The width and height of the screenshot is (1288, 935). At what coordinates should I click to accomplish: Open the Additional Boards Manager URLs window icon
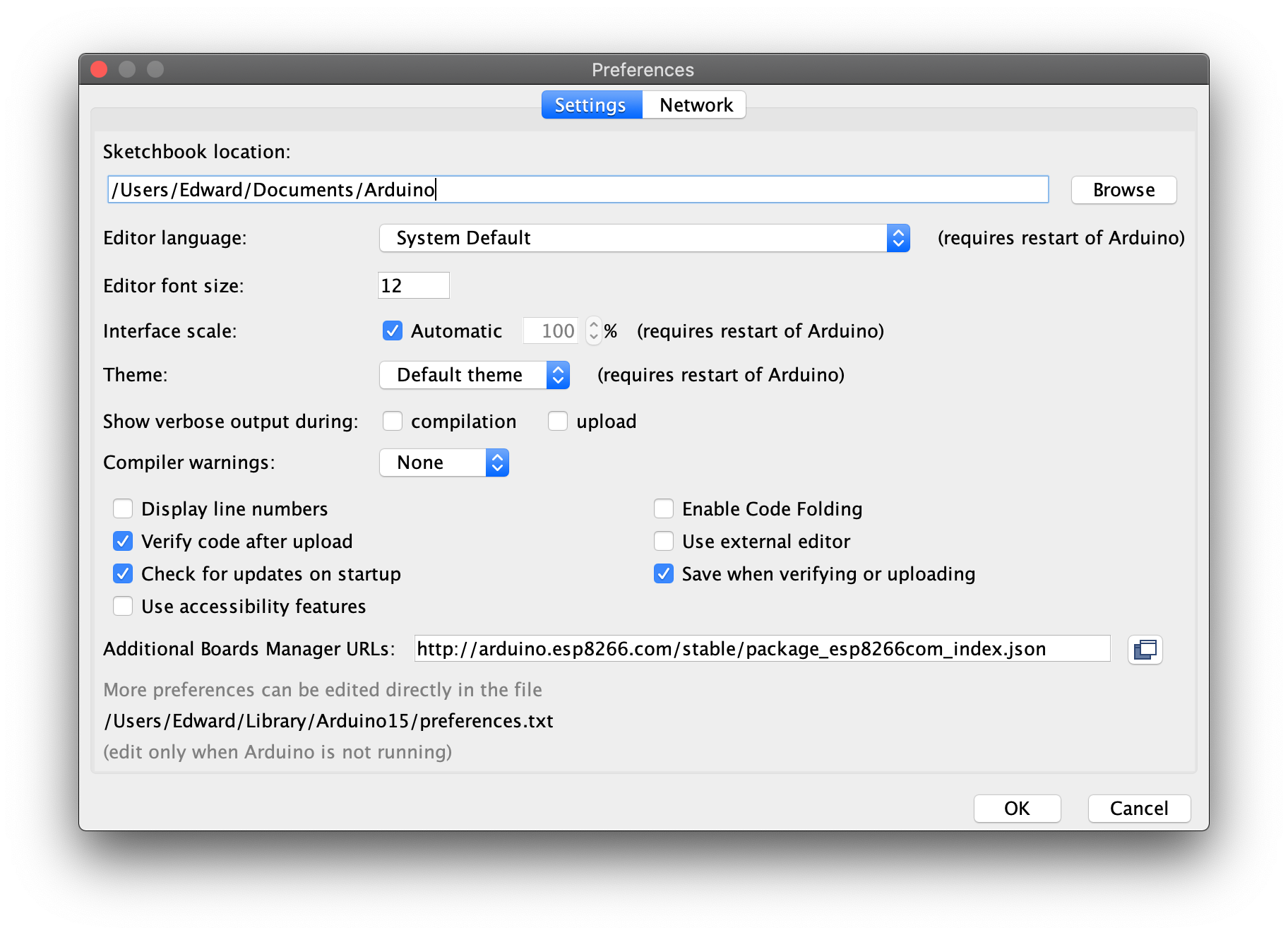(x=1145, y=649)
